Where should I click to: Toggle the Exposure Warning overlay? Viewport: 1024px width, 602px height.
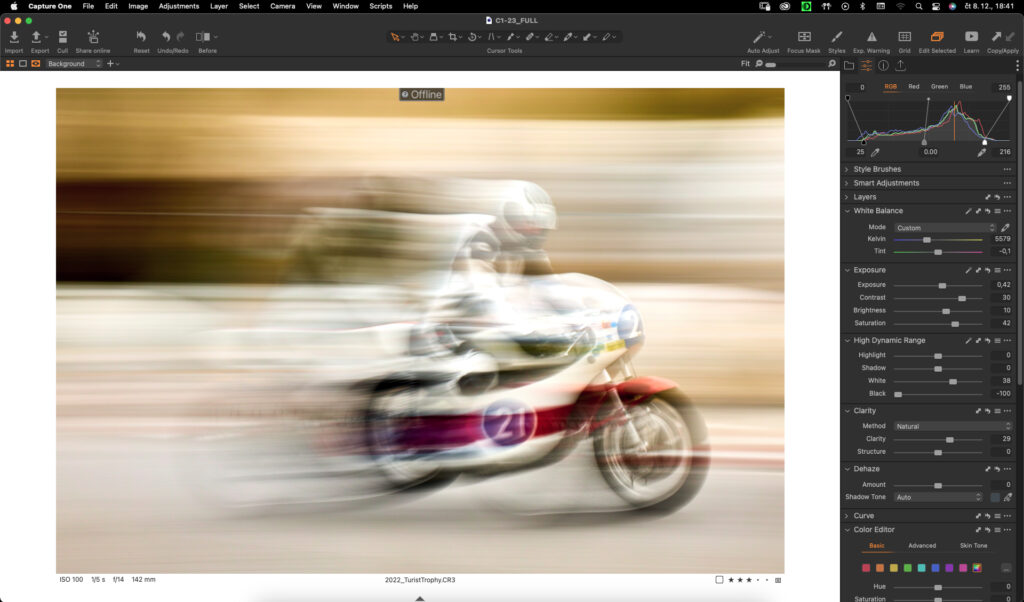871,37
